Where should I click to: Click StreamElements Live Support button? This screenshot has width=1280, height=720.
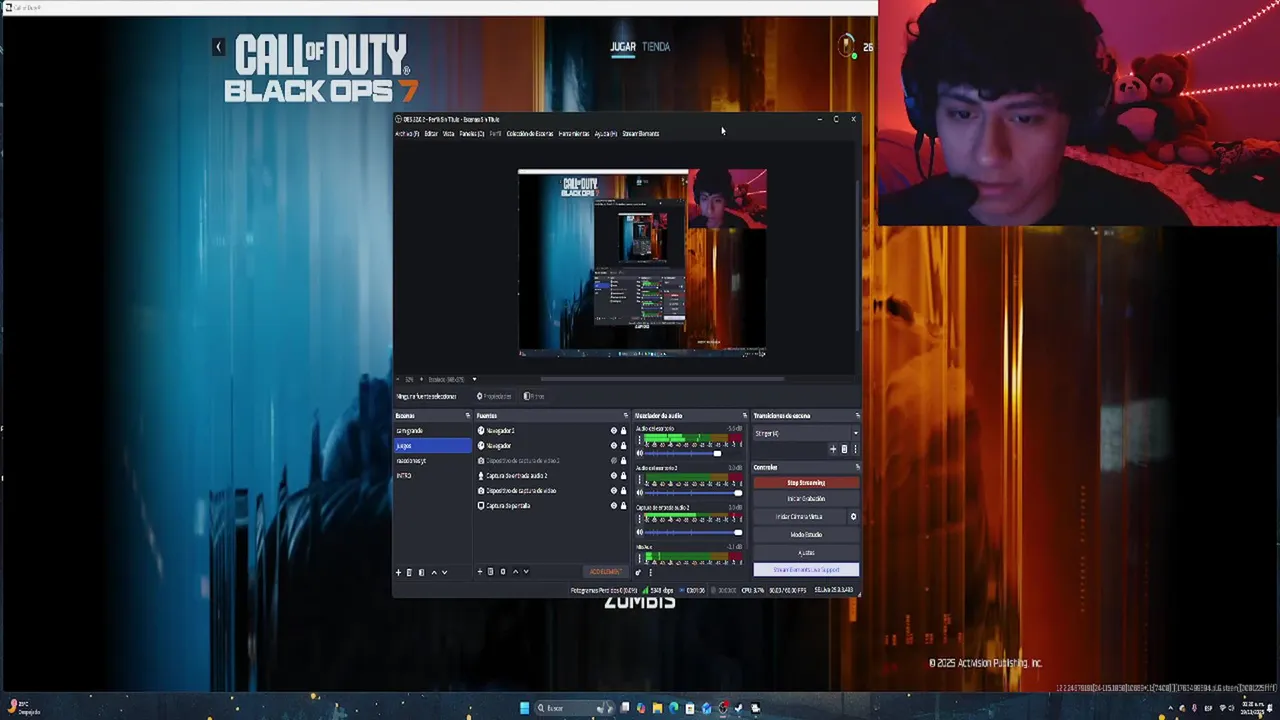click(x=806, y=569)
